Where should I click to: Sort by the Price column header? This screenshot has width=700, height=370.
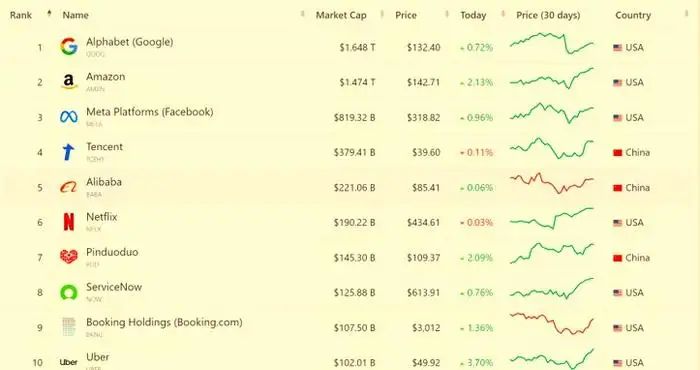pyautogui.click(x=406, y=15)
